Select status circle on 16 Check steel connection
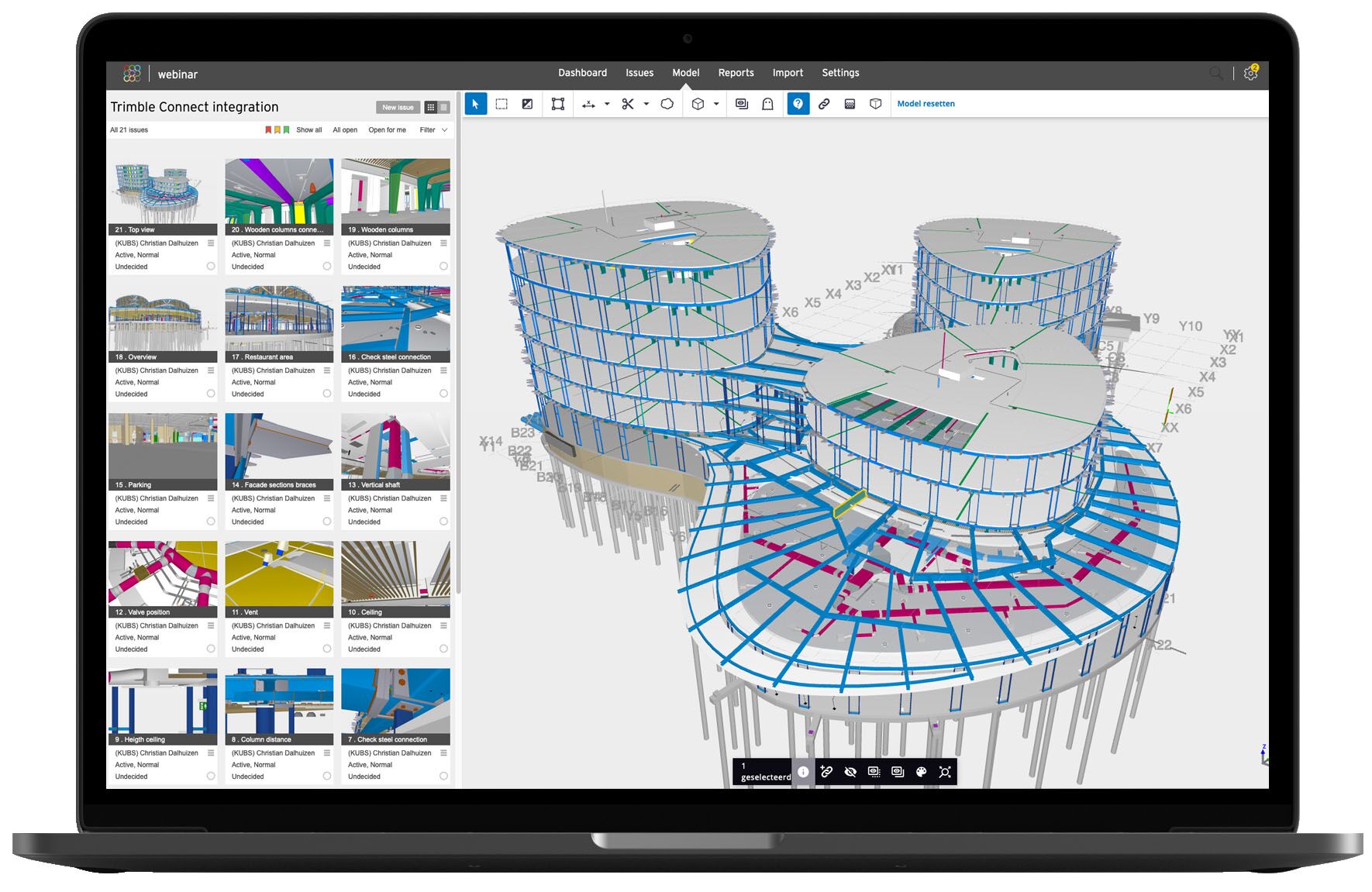This screenshot has width=1372, height=892. [443, 394]
